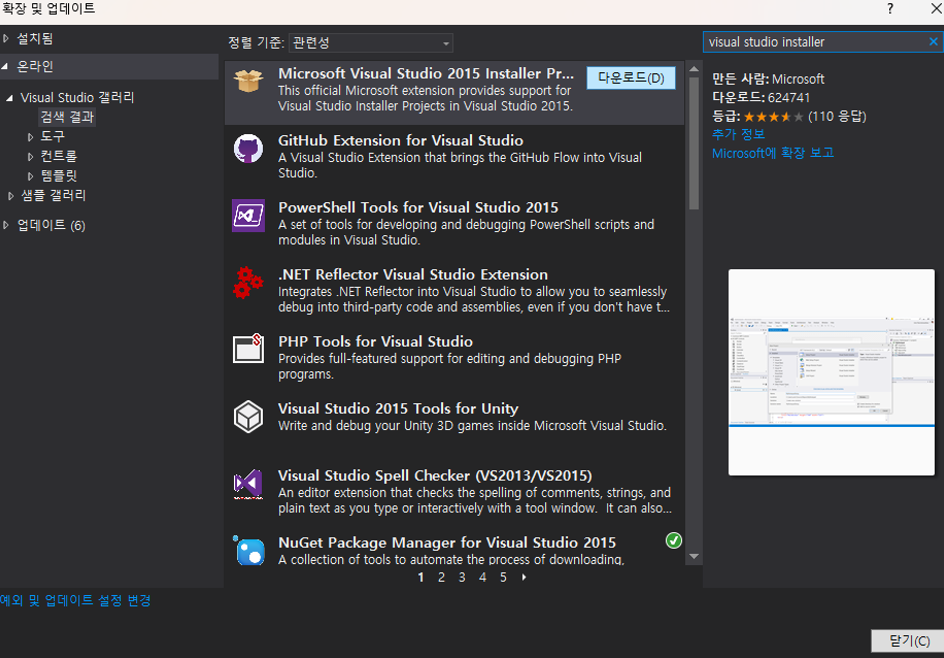Click the star rating in details pane
The image size is (944, 658).
point(773,117)
